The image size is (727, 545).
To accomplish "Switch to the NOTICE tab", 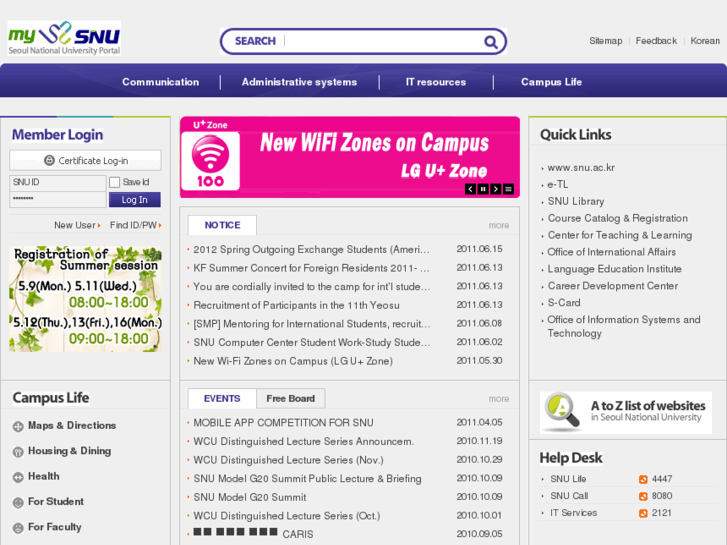I will click(x=222, y=225).
